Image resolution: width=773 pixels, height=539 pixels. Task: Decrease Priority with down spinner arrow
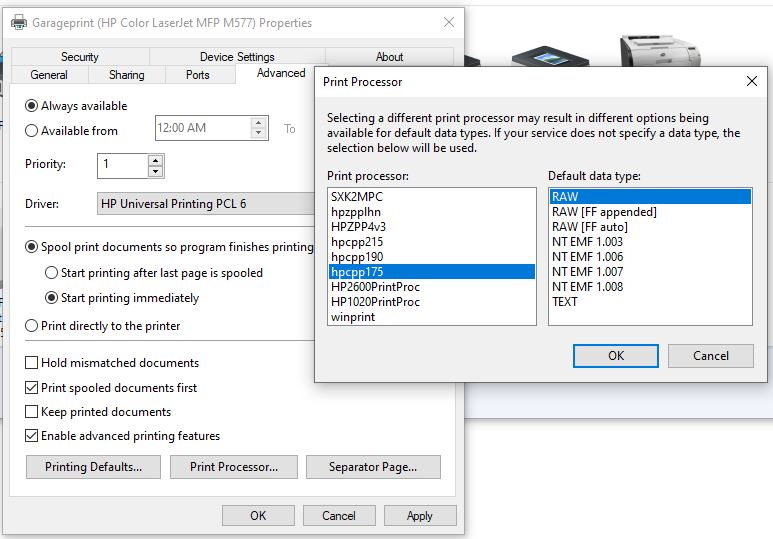click(155, 172)
